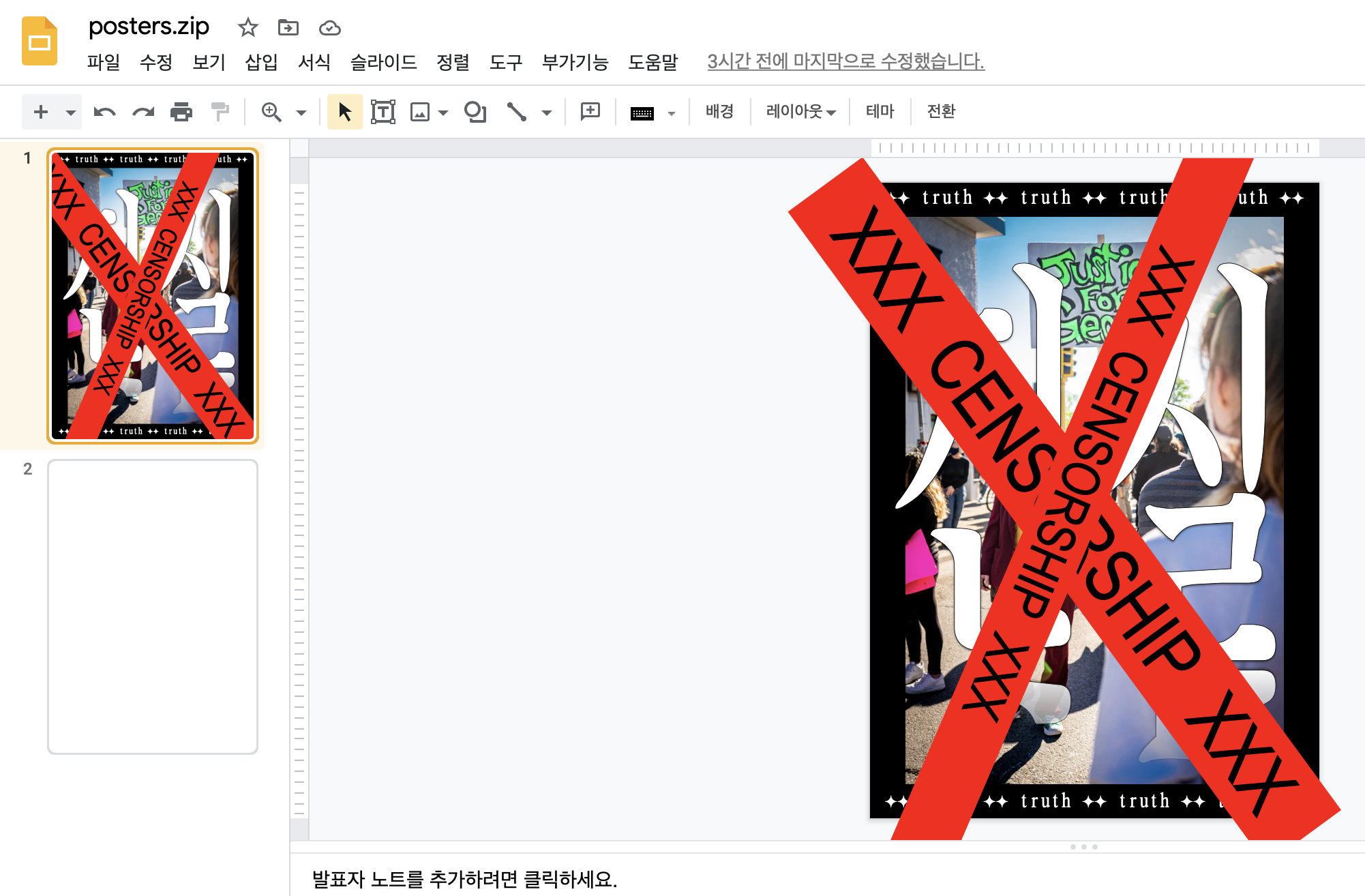This screenshot has height=896, width=1365.
Task: Check cloud save status icon
Action: click(x=330, y=28)
